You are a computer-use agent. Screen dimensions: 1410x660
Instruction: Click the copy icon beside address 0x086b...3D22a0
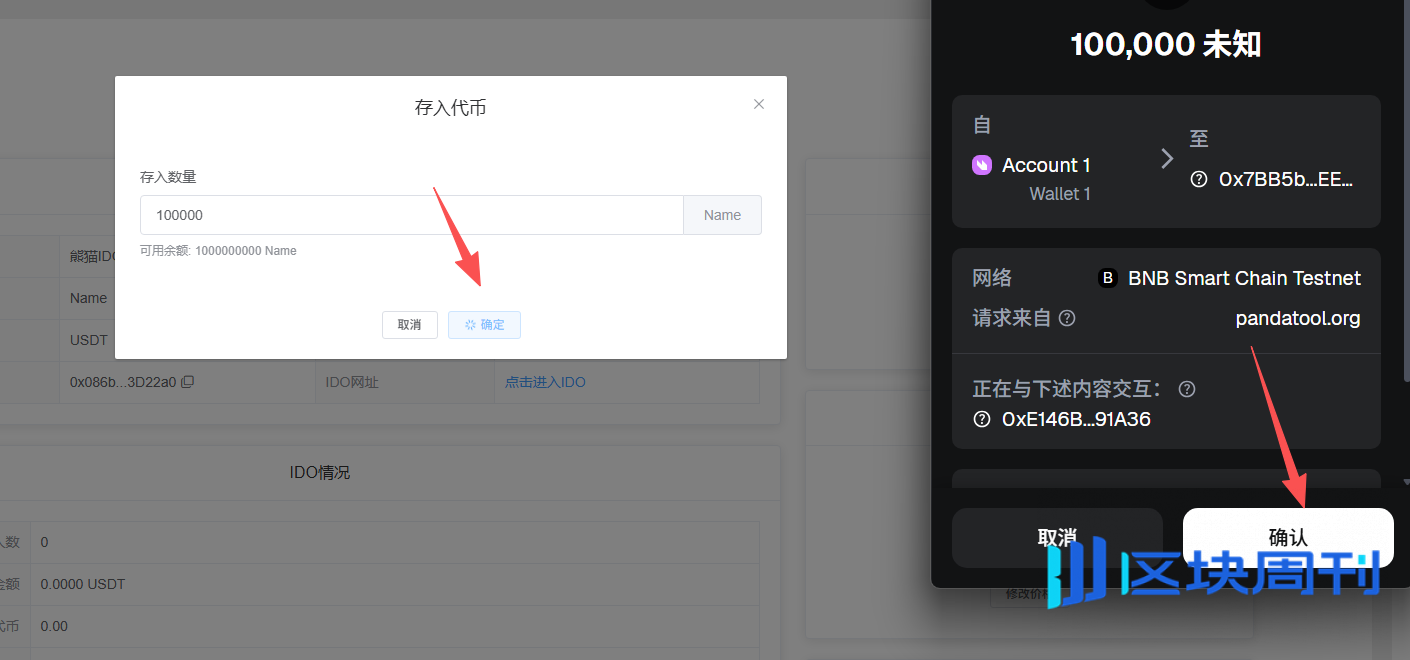tap(187, 382)
